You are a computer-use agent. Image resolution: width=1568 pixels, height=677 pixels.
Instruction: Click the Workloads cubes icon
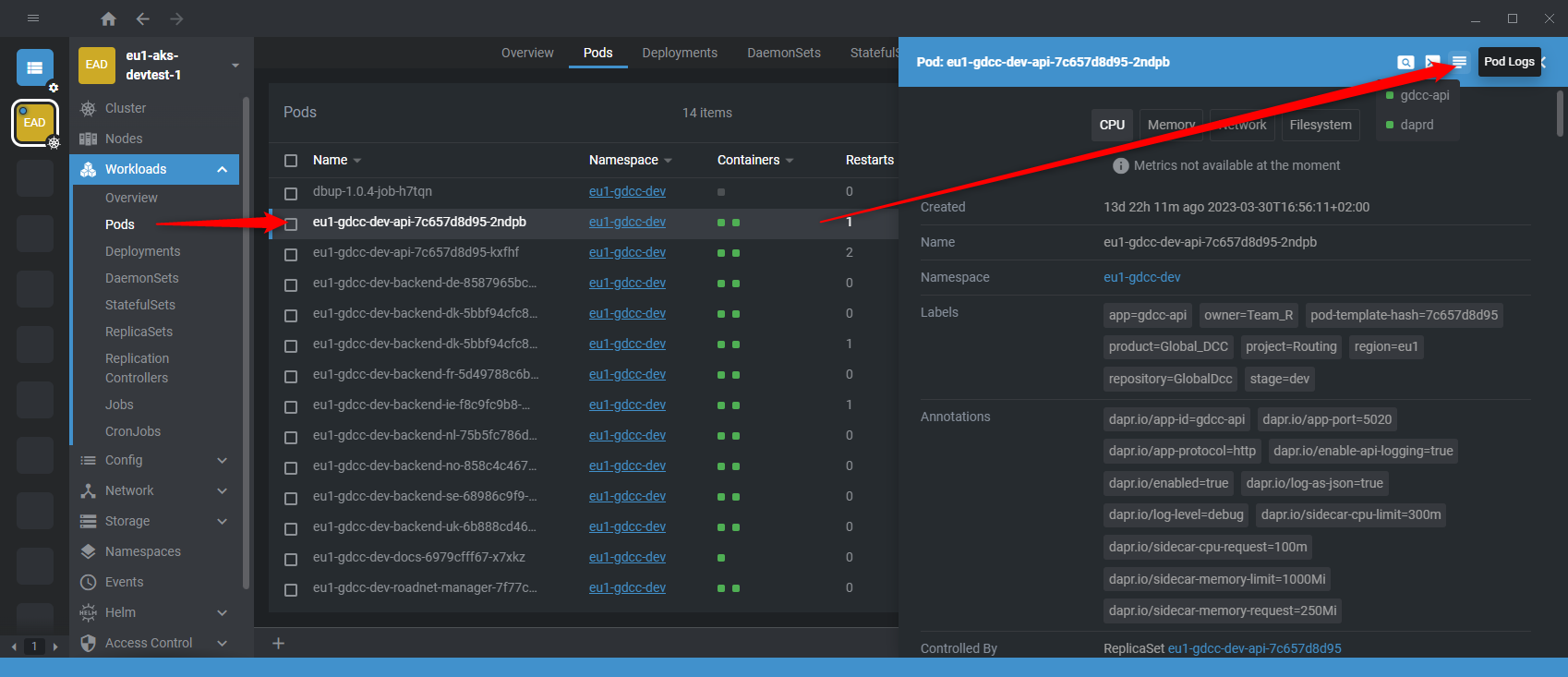pyautogui.click(x=89, y=169)
